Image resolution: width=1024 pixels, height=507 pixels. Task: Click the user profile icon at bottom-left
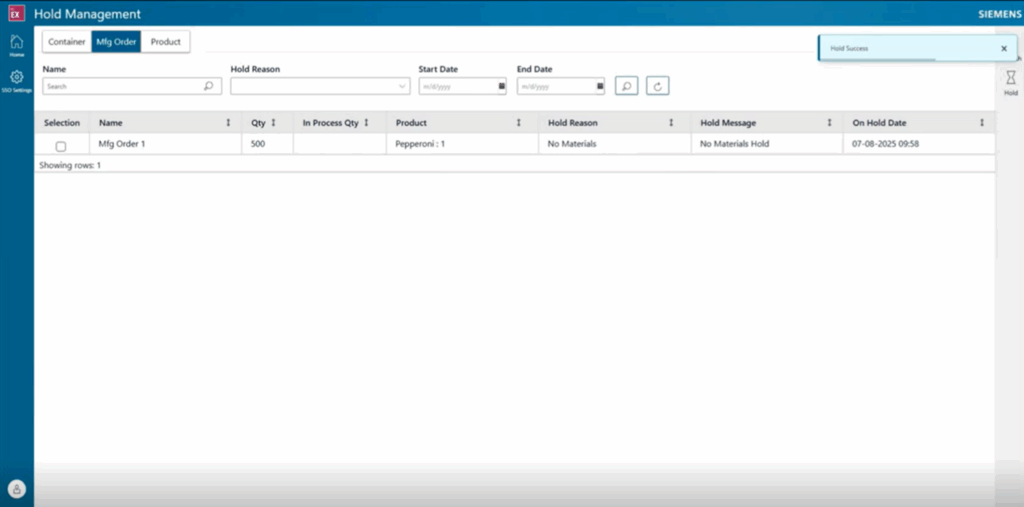[x=16, y=489]
